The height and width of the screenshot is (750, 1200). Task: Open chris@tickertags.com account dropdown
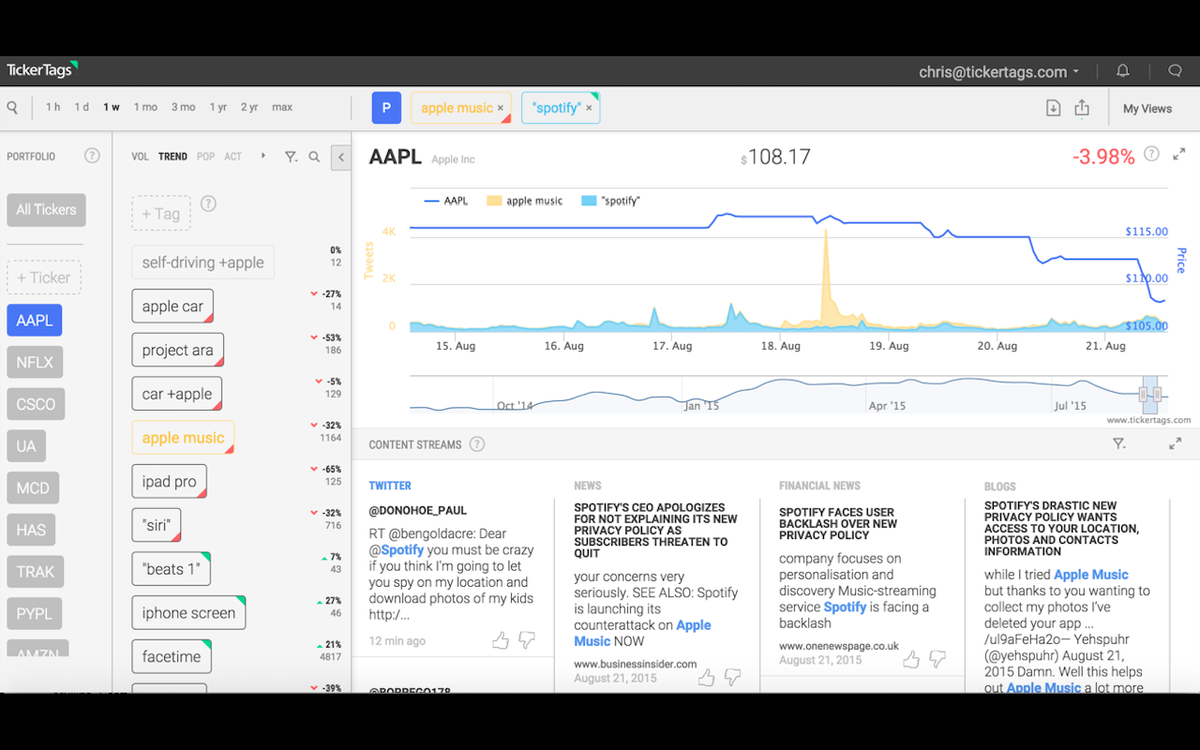click(x=999, y=72)
